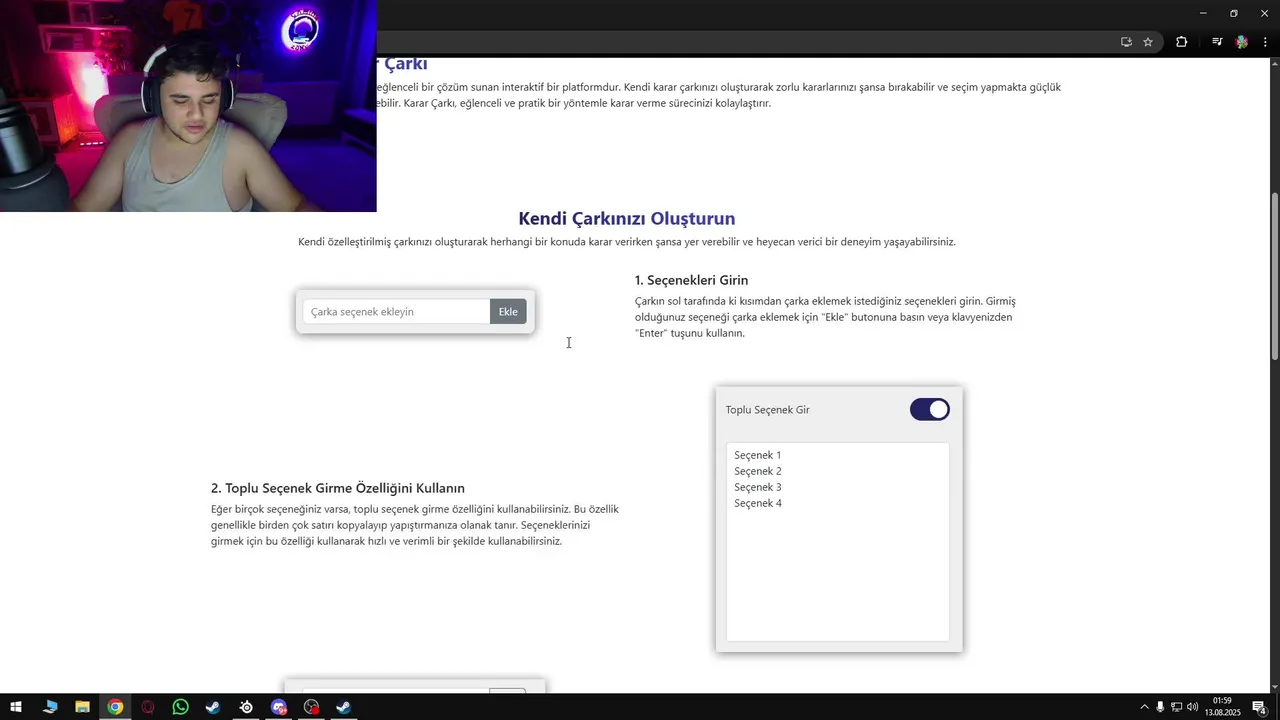Viewport: 1280px width, 720px height.
Task: Click the Chrome profile avatar
Action: pyautogui.click(x=1242, y=42)
